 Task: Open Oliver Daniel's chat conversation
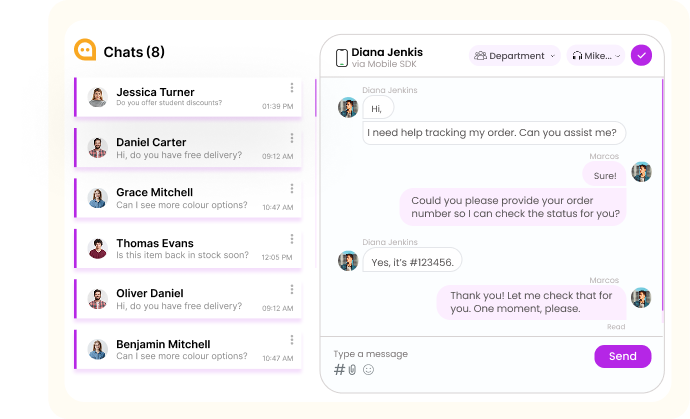pos(180,299)
